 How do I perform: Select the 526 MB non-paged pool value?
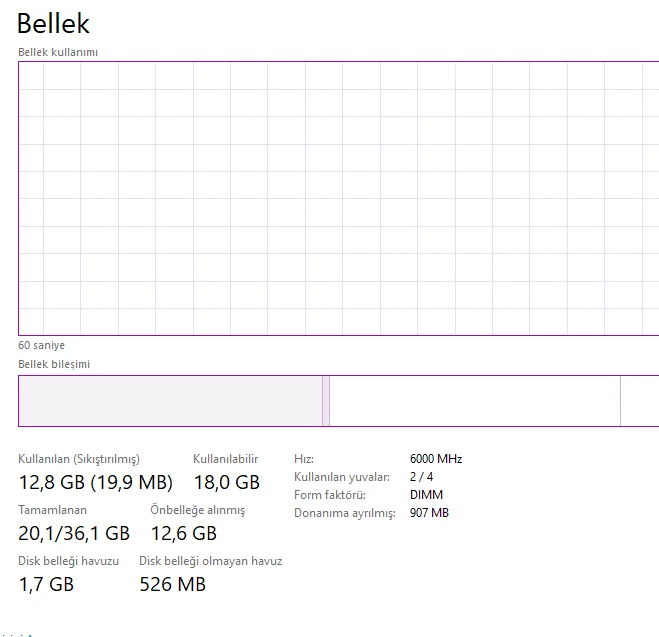(x=172, y=584)
